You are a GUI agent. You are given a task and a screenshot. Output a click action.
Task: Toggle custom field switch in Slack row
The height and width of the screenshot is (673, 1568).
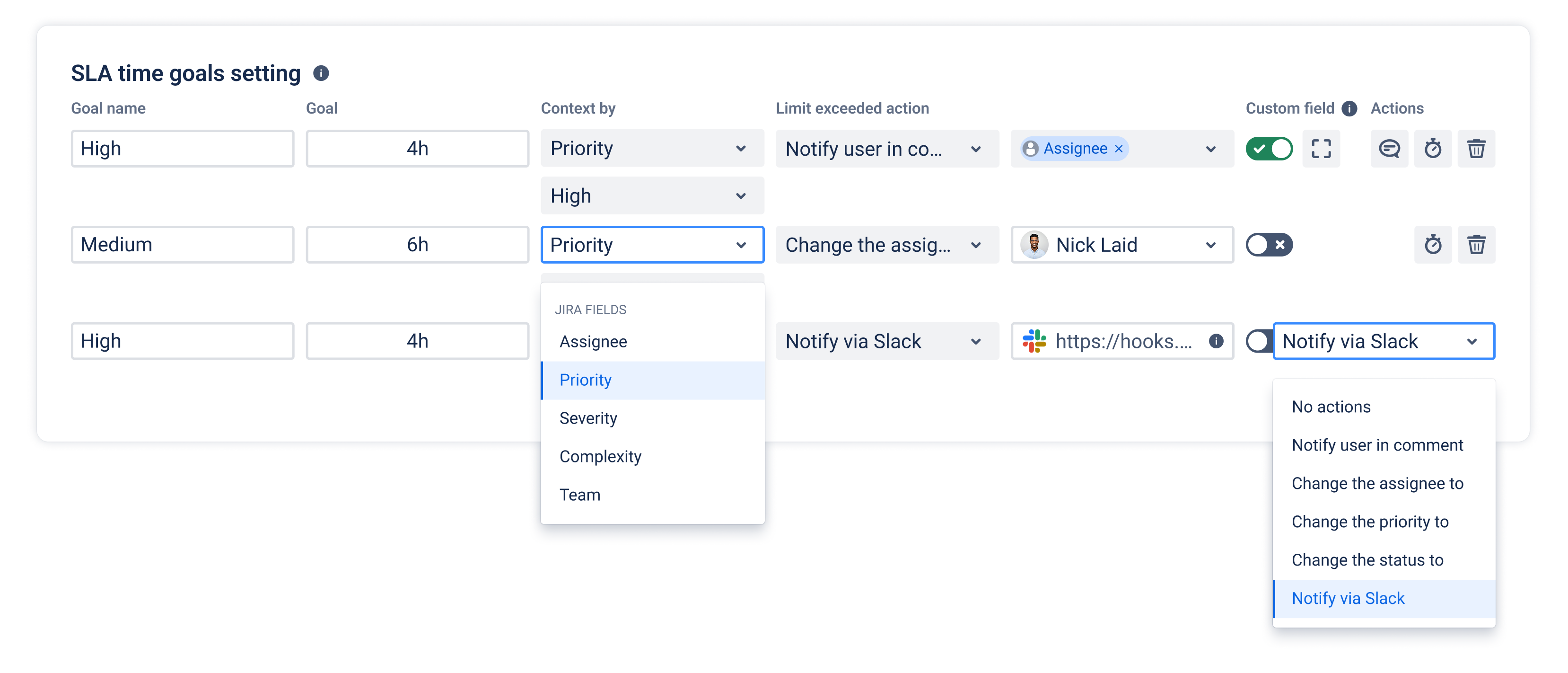coord(1259,341)
